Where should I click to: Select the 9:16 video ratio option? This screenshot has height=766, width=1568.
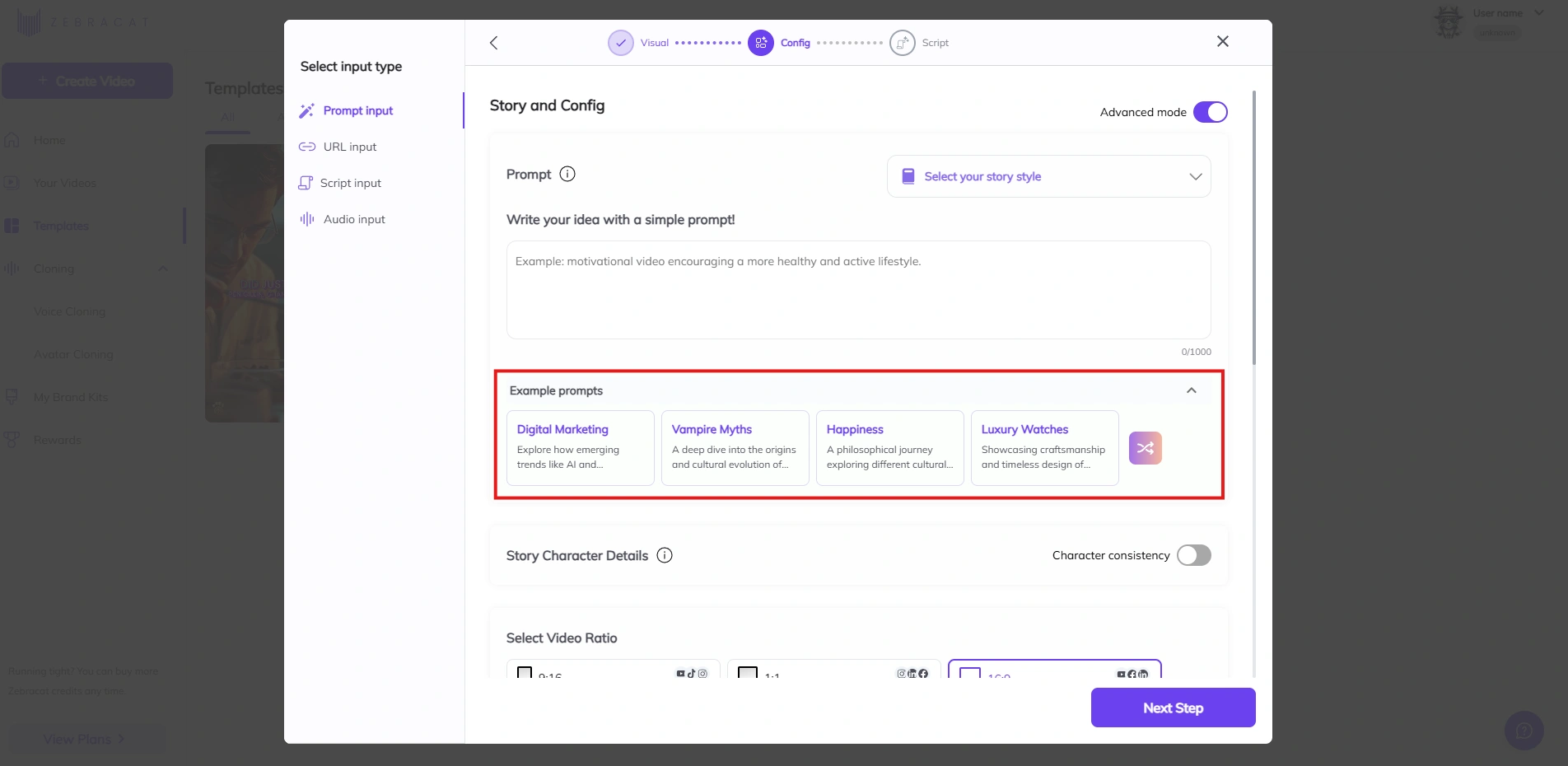(x=614, y=669)
